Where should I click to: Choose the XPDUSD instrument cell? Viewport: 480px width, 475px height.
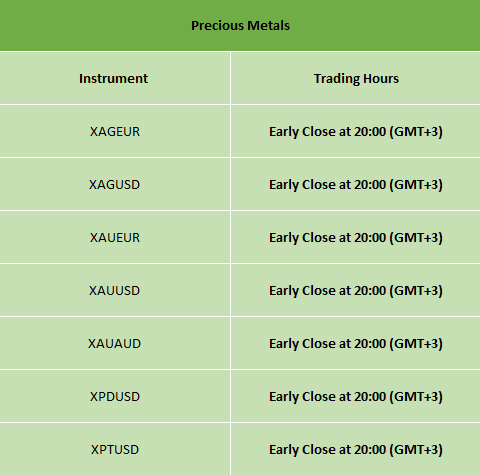tap(115, 396)
